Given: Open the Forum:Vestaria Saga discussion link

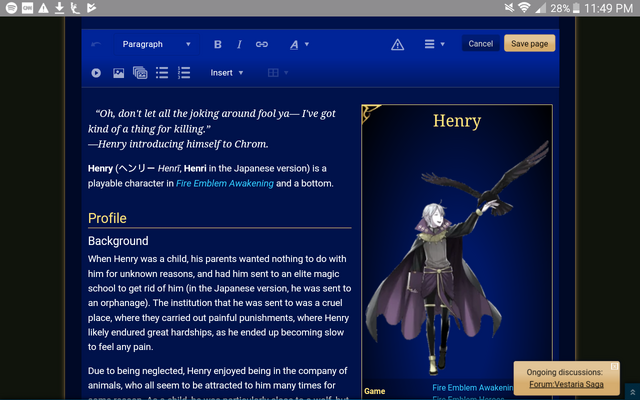Looking at the screenshot, I should click(566, 384).
